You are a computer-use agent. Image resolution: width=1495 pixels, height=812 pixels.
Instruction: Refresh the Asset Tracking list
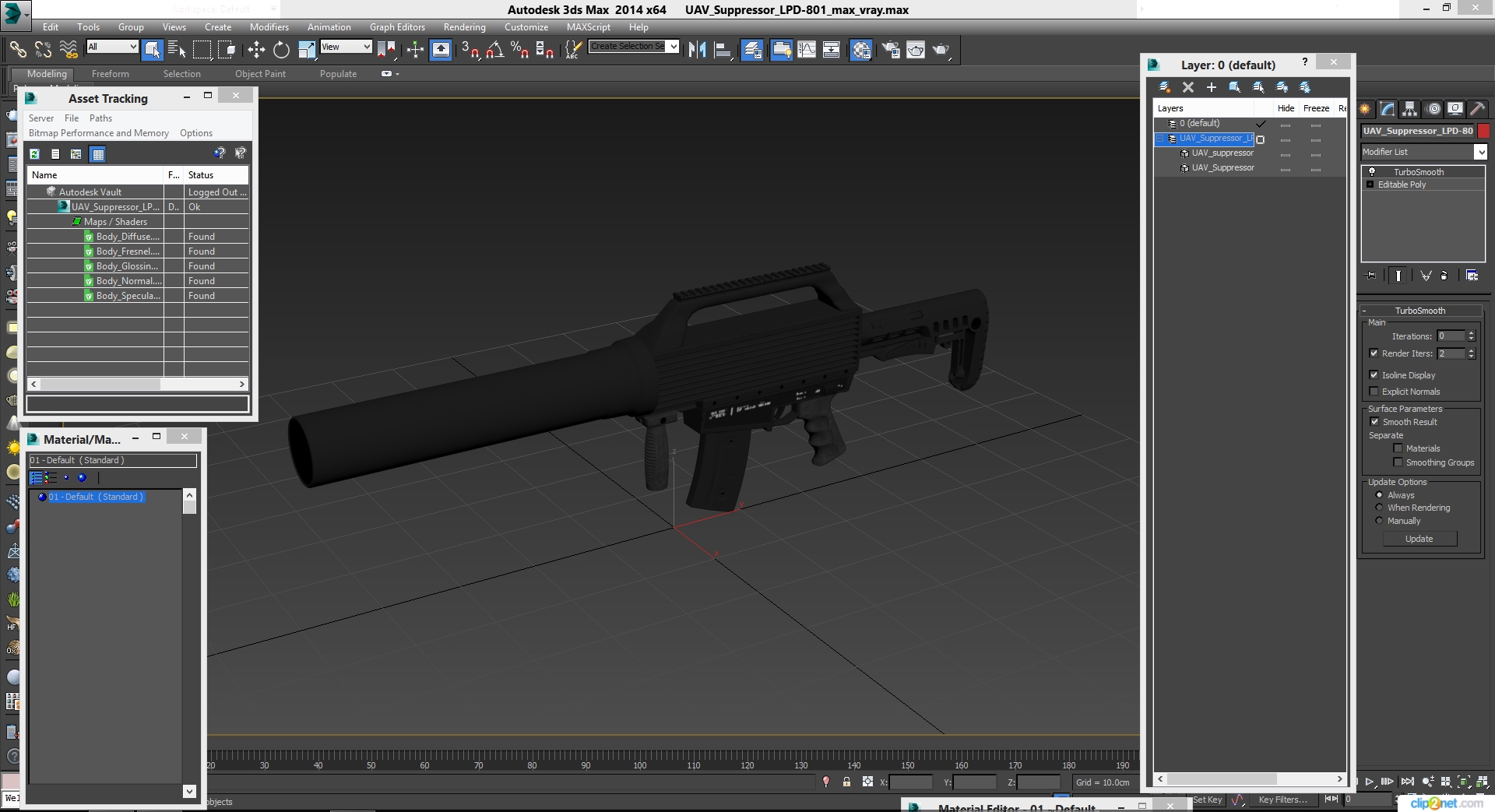click(34, 154)
